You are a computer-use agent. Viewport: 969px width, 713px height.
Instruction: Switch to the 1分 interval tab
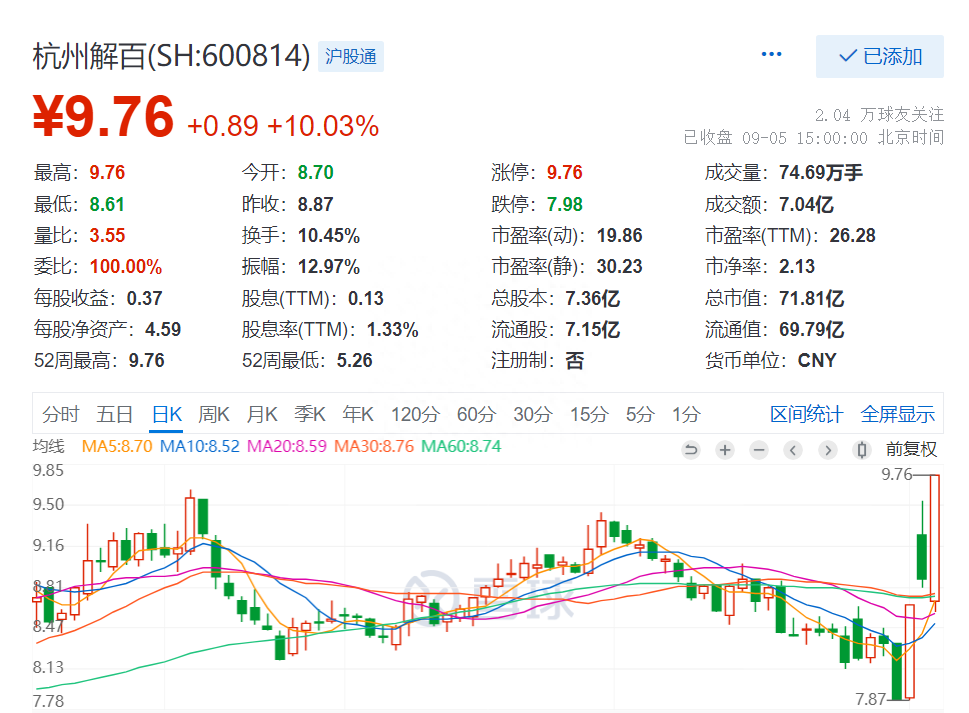[x=686, y=414]
